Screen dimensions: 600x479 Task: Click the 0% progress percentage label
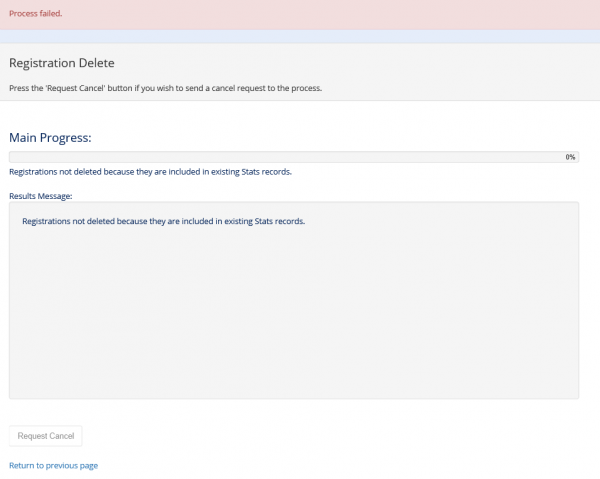(570, 157)
